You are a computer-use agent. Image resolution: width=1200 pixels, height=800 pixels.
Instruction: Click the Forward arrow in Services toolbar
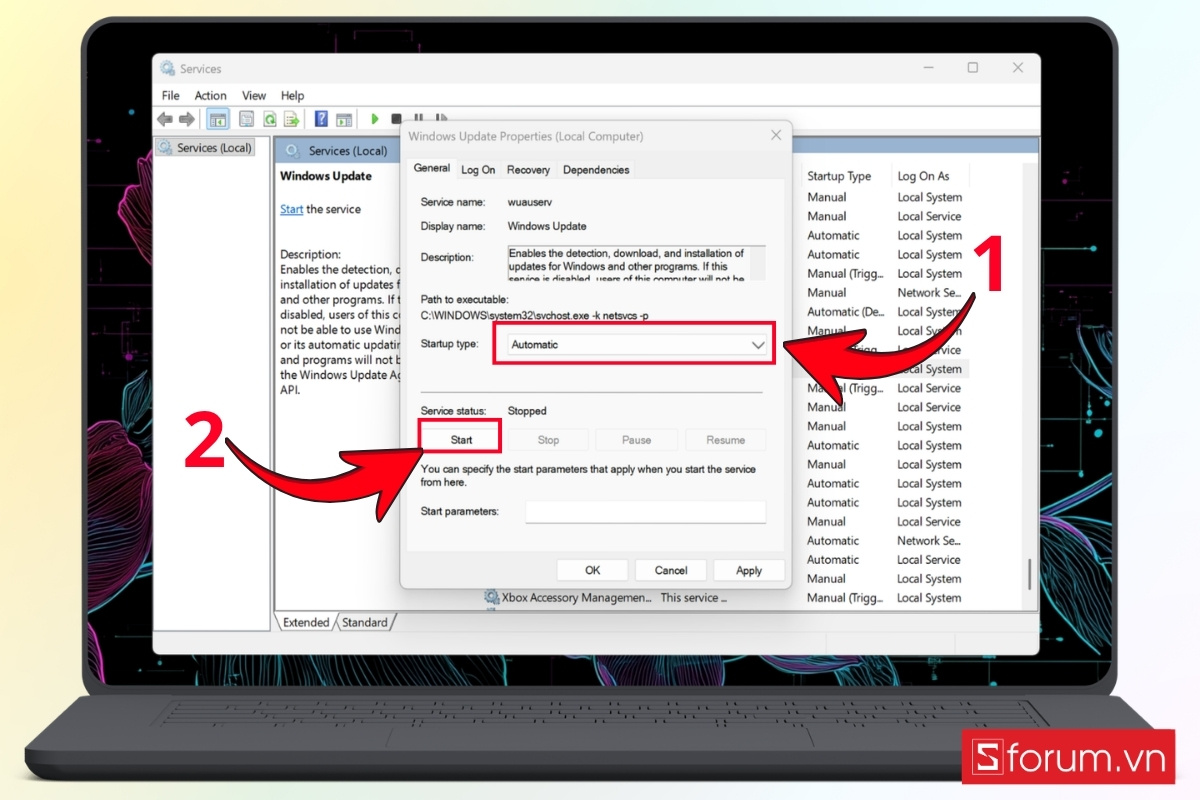186,119
